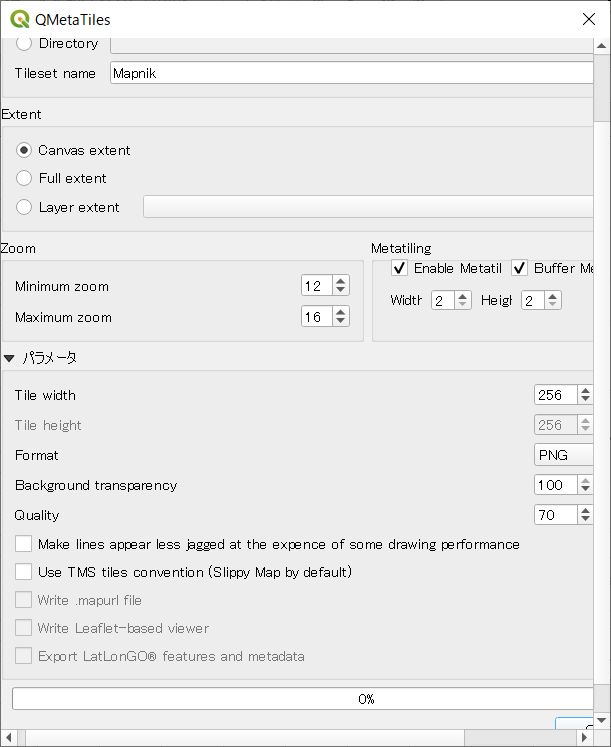Screen dimensions: 611x747
Task: Increase the Minimum zoom value
Action: 341,281
